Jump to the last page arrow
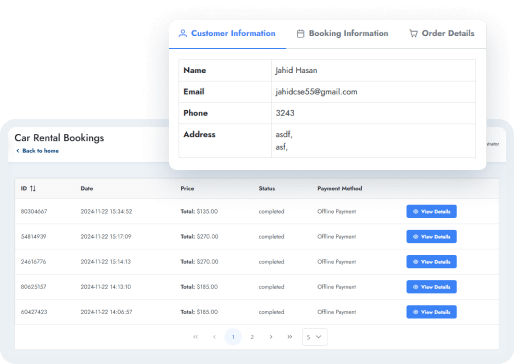The width and height of the screenshot is (519, 364). (x=290, y=337)
